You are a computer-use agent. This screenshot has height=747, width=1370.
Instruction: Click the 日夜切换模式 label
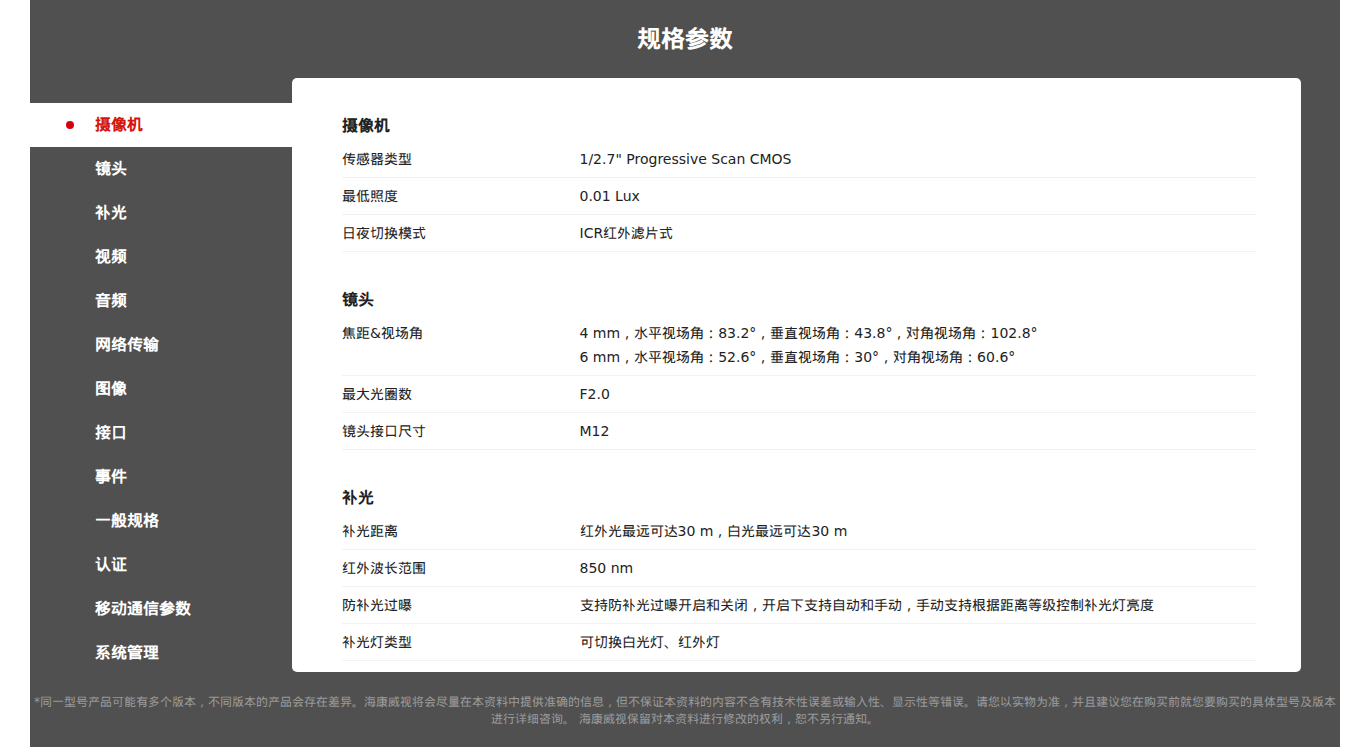point(384,233)
